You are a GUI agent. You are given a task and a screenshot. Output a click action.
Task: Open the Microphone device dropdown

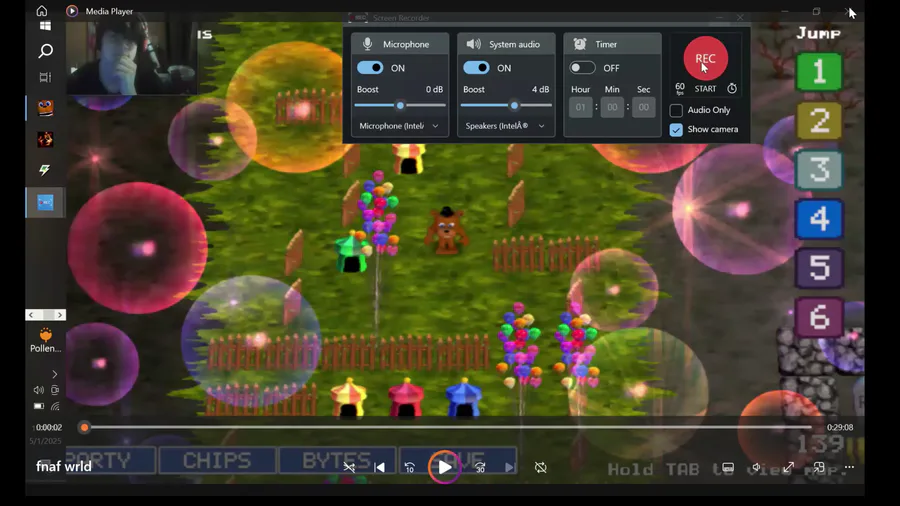click(x=399, y=126)
